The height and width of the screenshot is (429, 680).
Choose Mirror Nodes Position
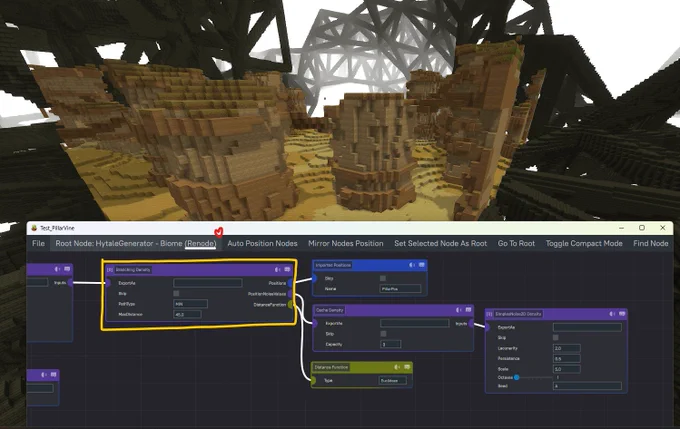pyautogui.click(x=346, y=243)
